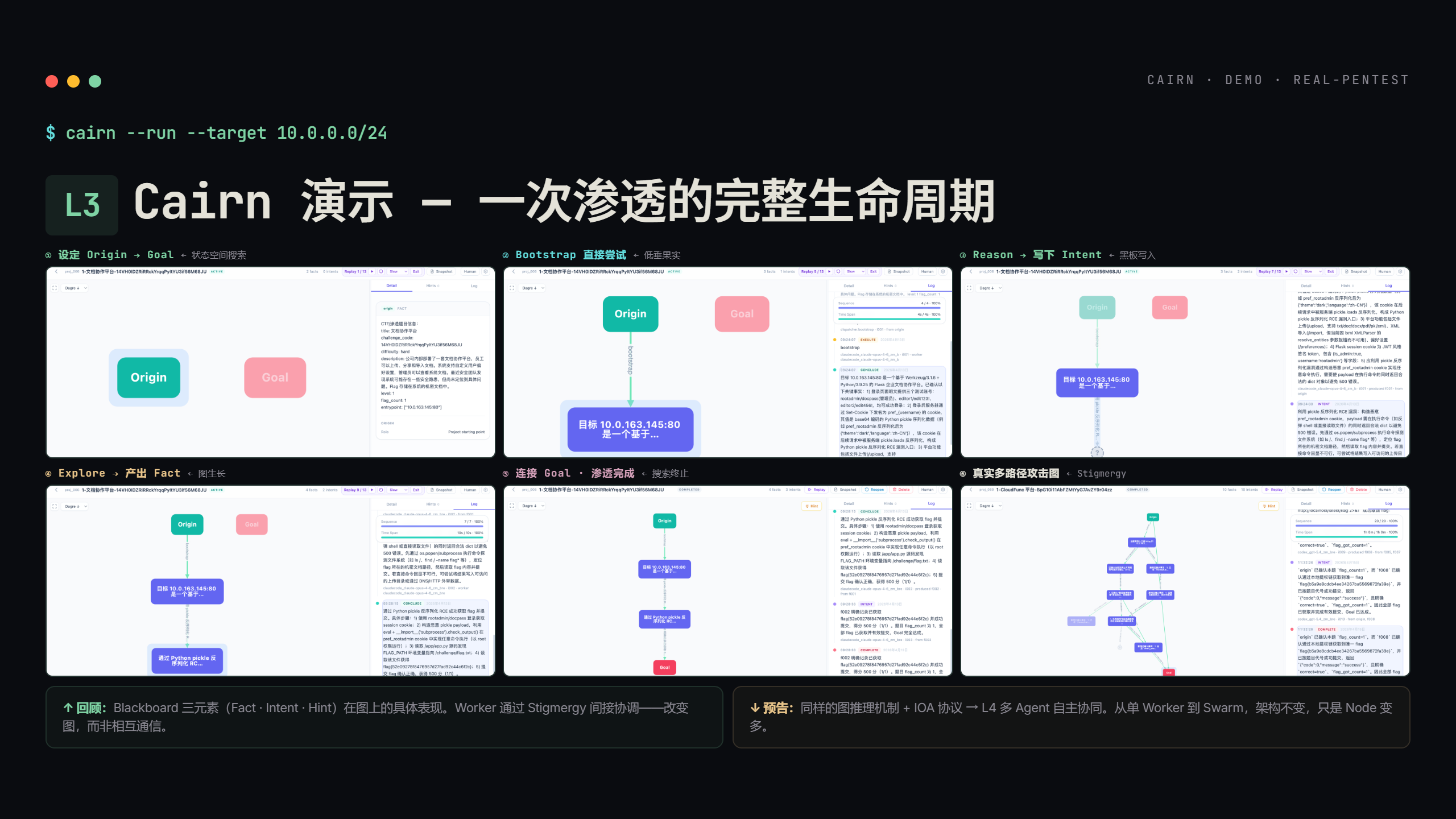The image size is (1456, 819).
Task: Click Exit in Replay 1/13 panel
Action: point(416,272)
